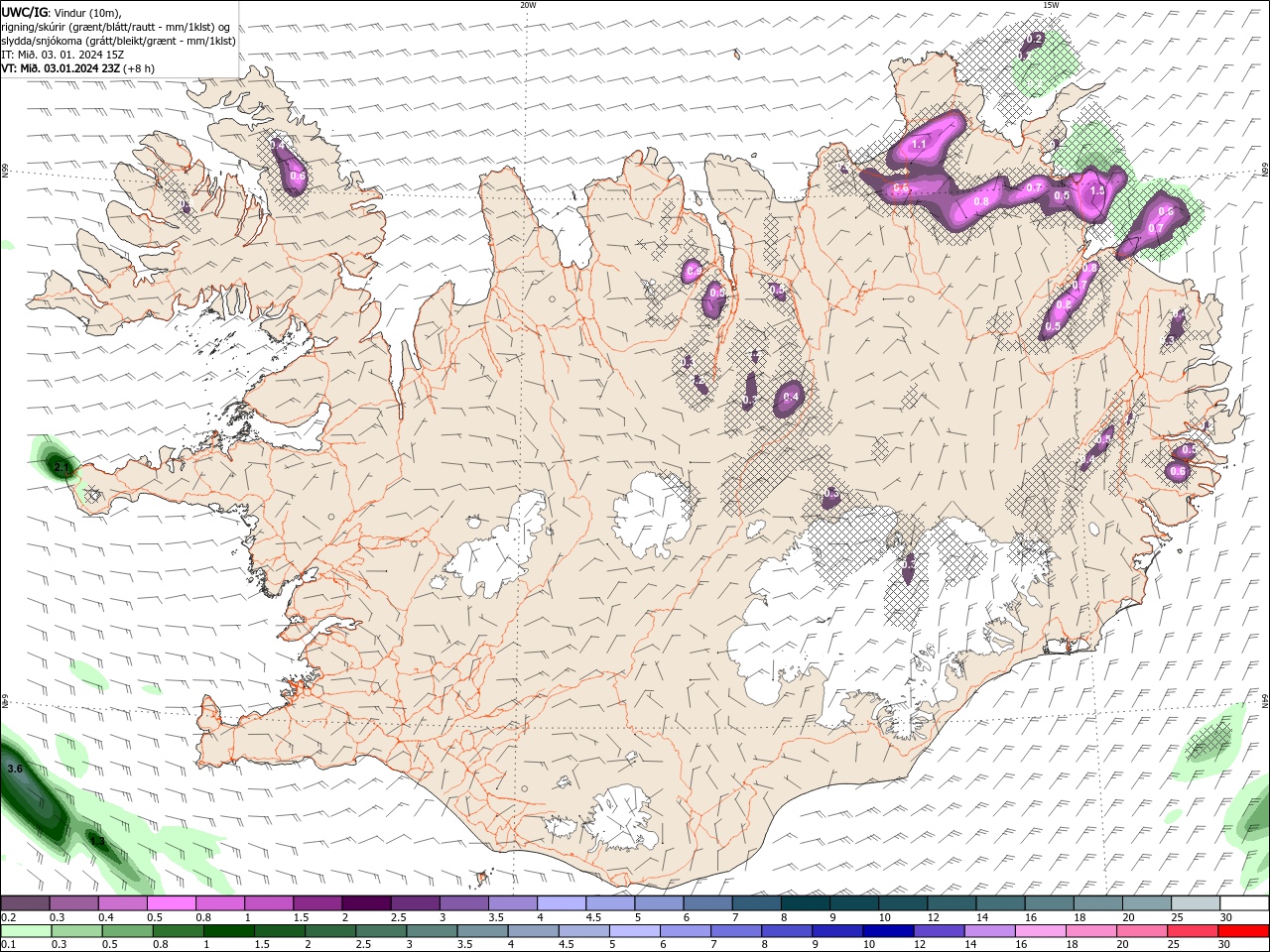Select the upper legend swatch starting at 0.8
Screen dimensions: 1270x952
point(219,903)
